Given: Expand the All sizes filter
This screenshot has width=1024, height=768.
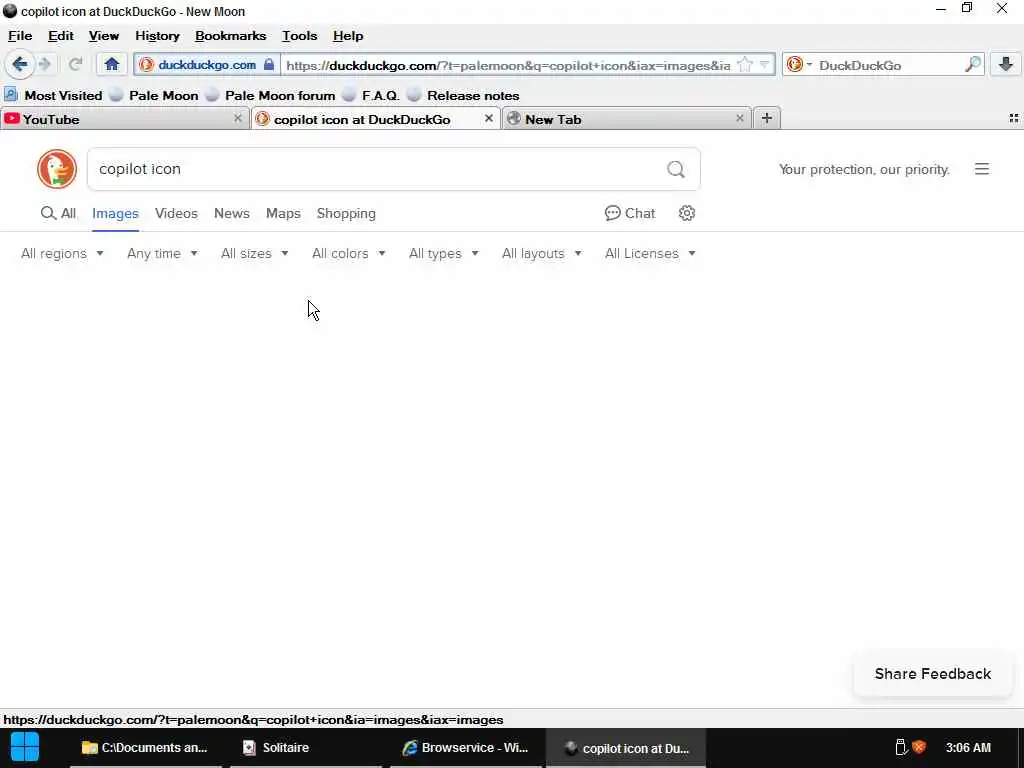Looking at the screenshot, I should pyautogui.click(x=255, y=253).
